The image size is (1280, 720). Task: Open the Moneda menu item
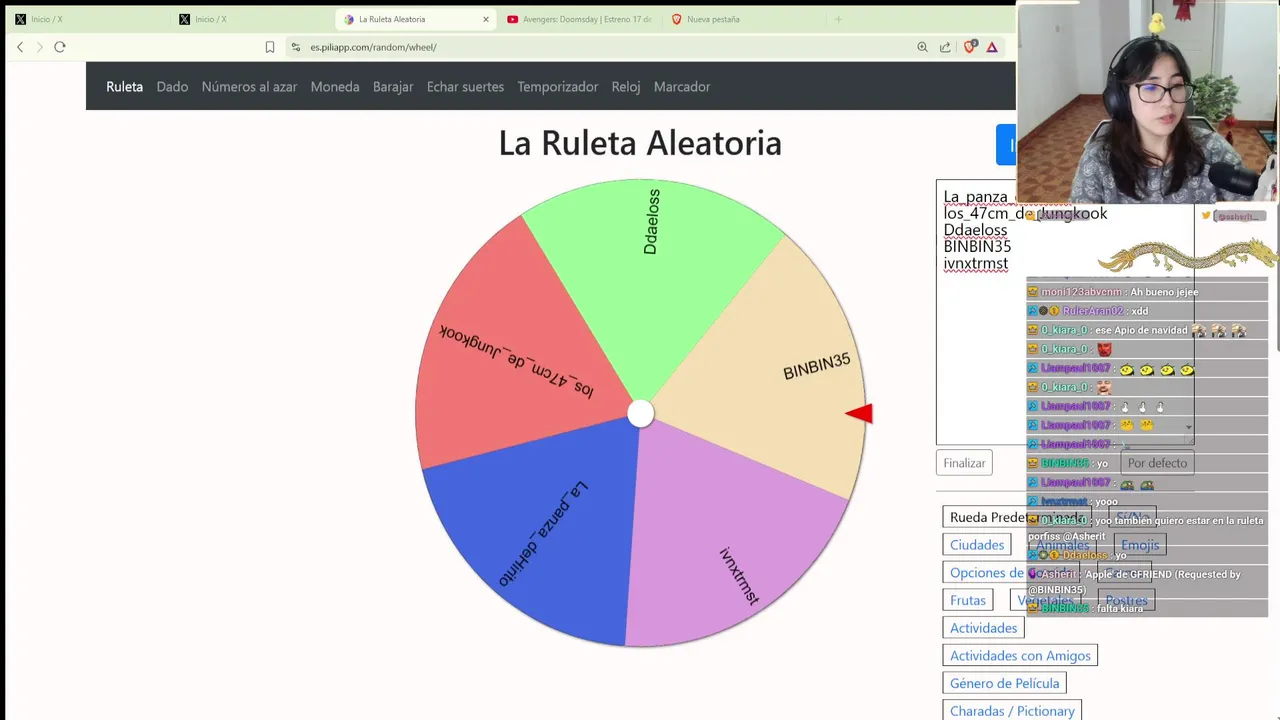pyautogui.click(x=335, y=87)
